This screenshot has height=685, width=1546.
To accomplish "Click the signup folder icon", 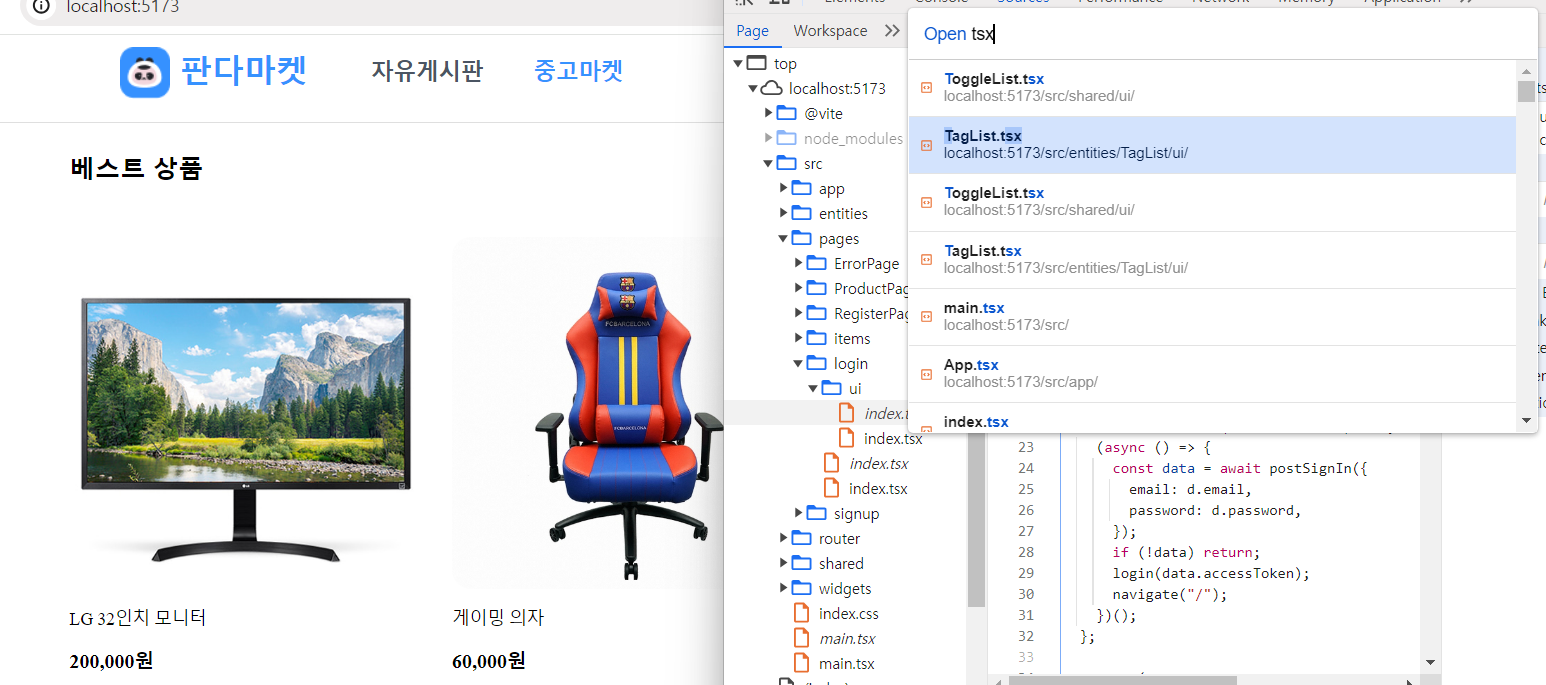I will click(817, 513).
